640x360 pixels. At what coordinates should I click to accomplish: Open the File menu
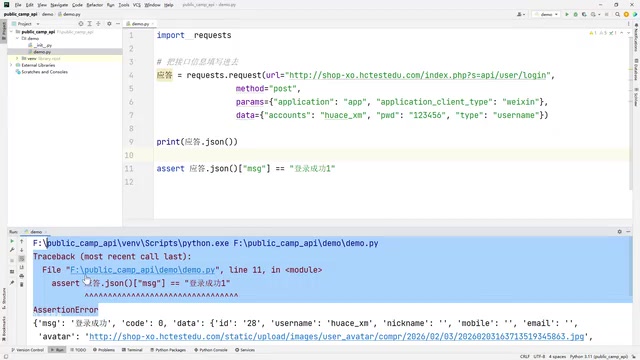coord(18,5)
